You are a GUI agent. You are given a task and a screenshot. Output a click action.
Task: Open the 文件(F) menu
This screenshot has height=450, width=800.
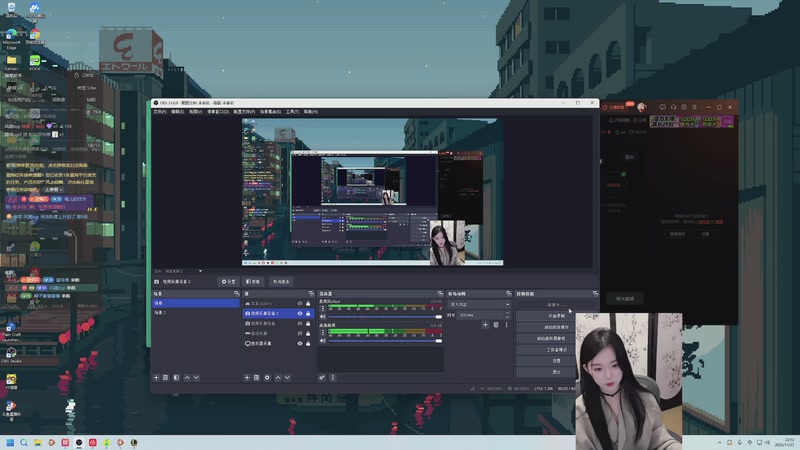[x=160, y=112]
